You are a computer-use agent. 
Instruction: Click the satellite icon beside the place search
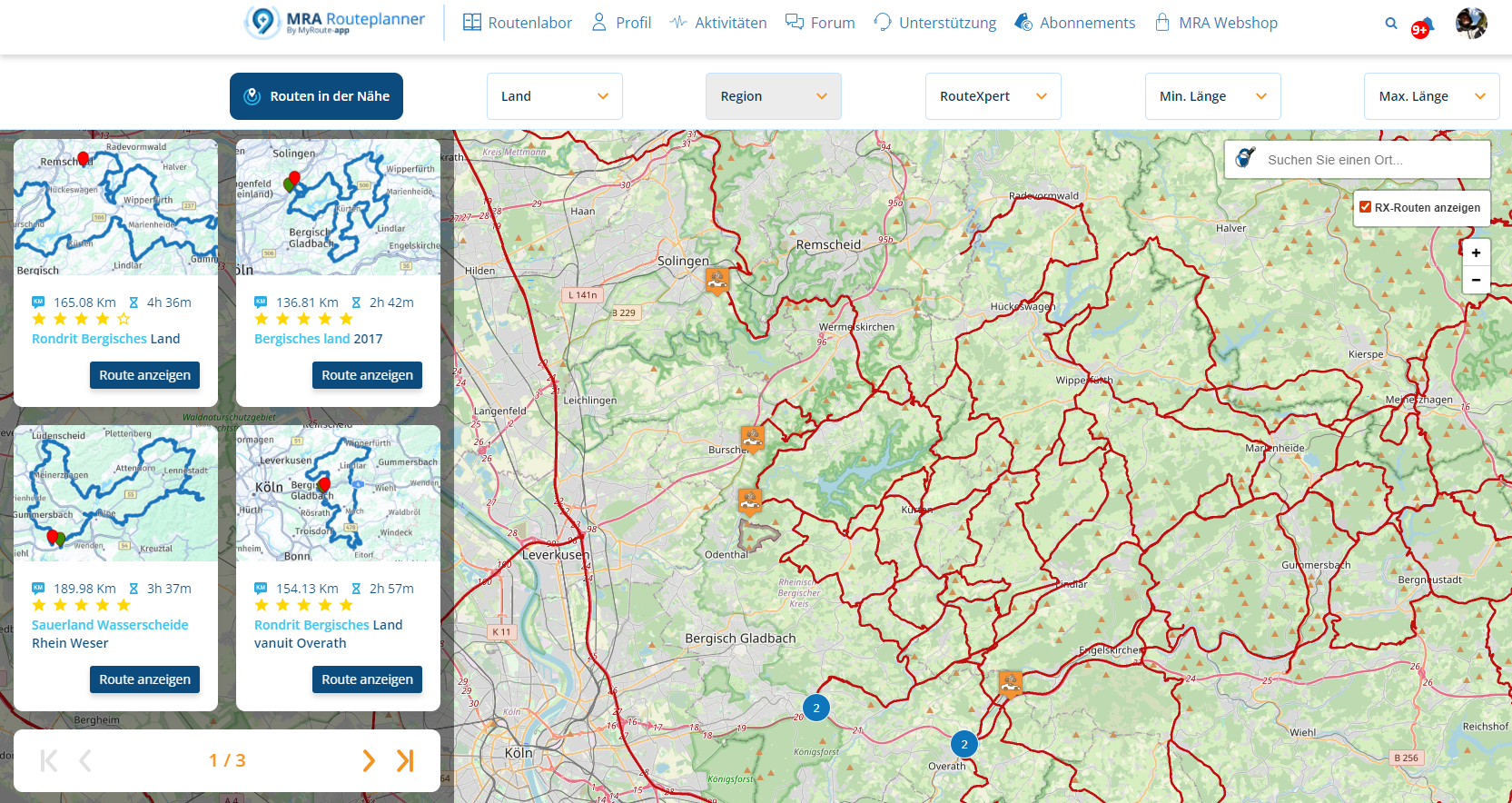pyautogui.click(x=1245, y=158)
